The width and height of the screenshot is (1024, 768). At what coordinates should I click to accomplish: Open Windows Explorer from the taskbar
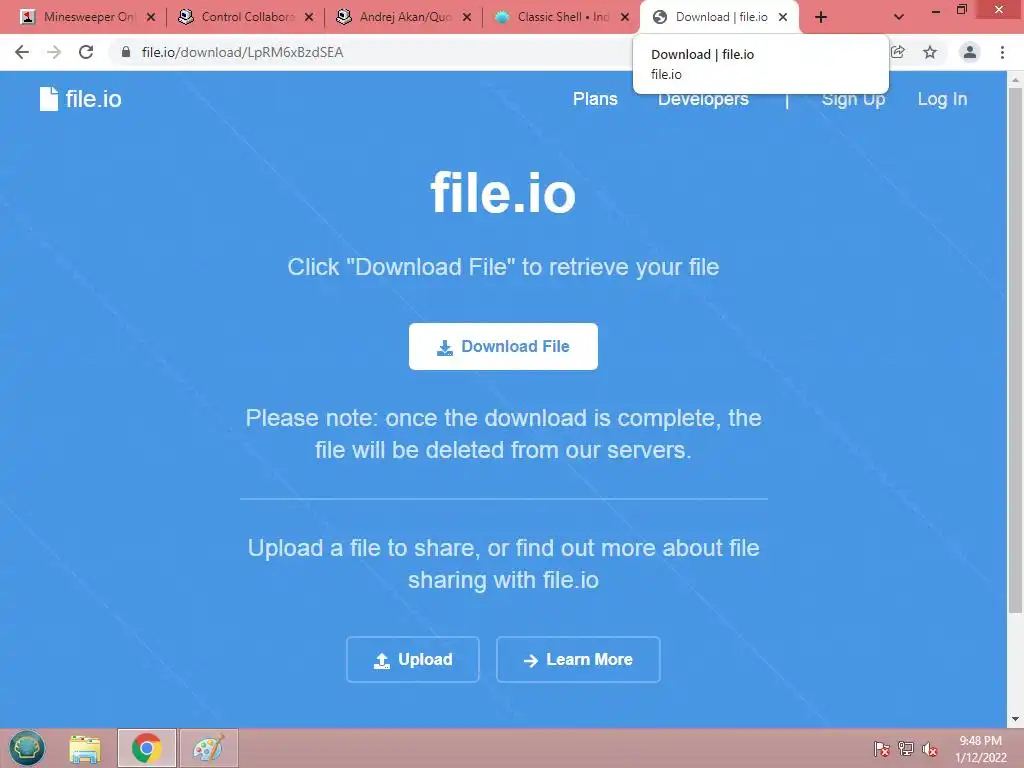click(x=85, y=748)
